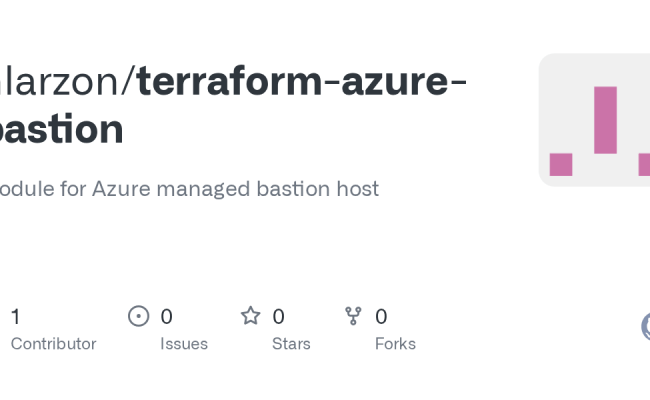Click the Forks branch icon
Viewport: 650px width, 400px height.
[353, 316]
